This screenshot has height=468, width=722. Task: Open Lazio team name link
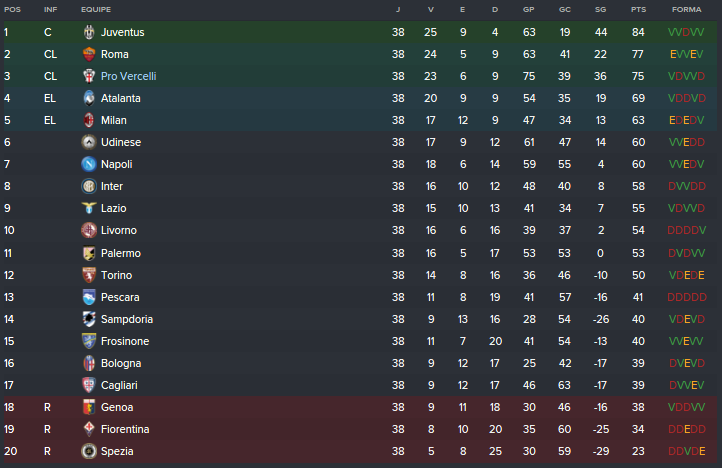[x=114, y=208]
